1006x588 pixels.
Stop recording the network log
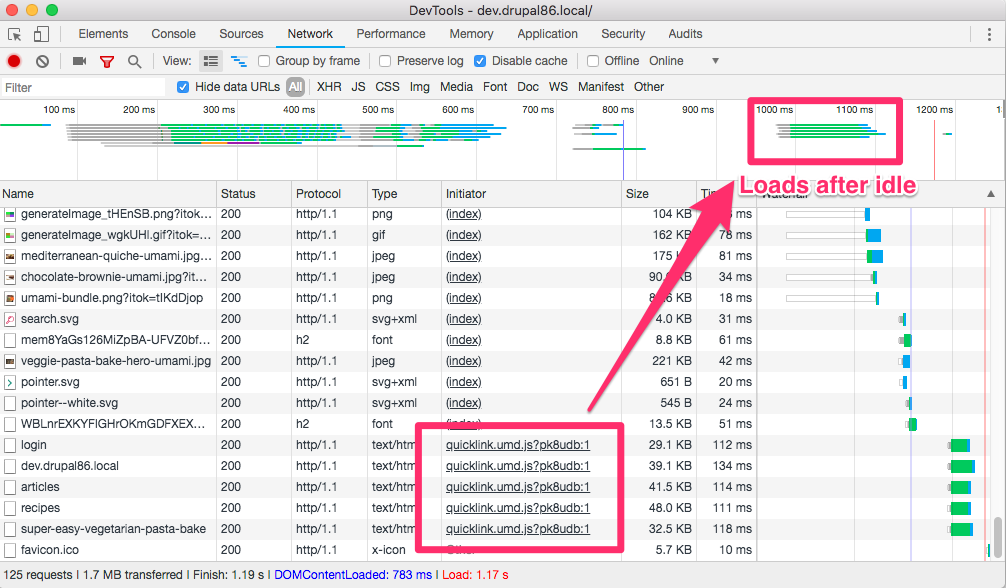point(12,60)
